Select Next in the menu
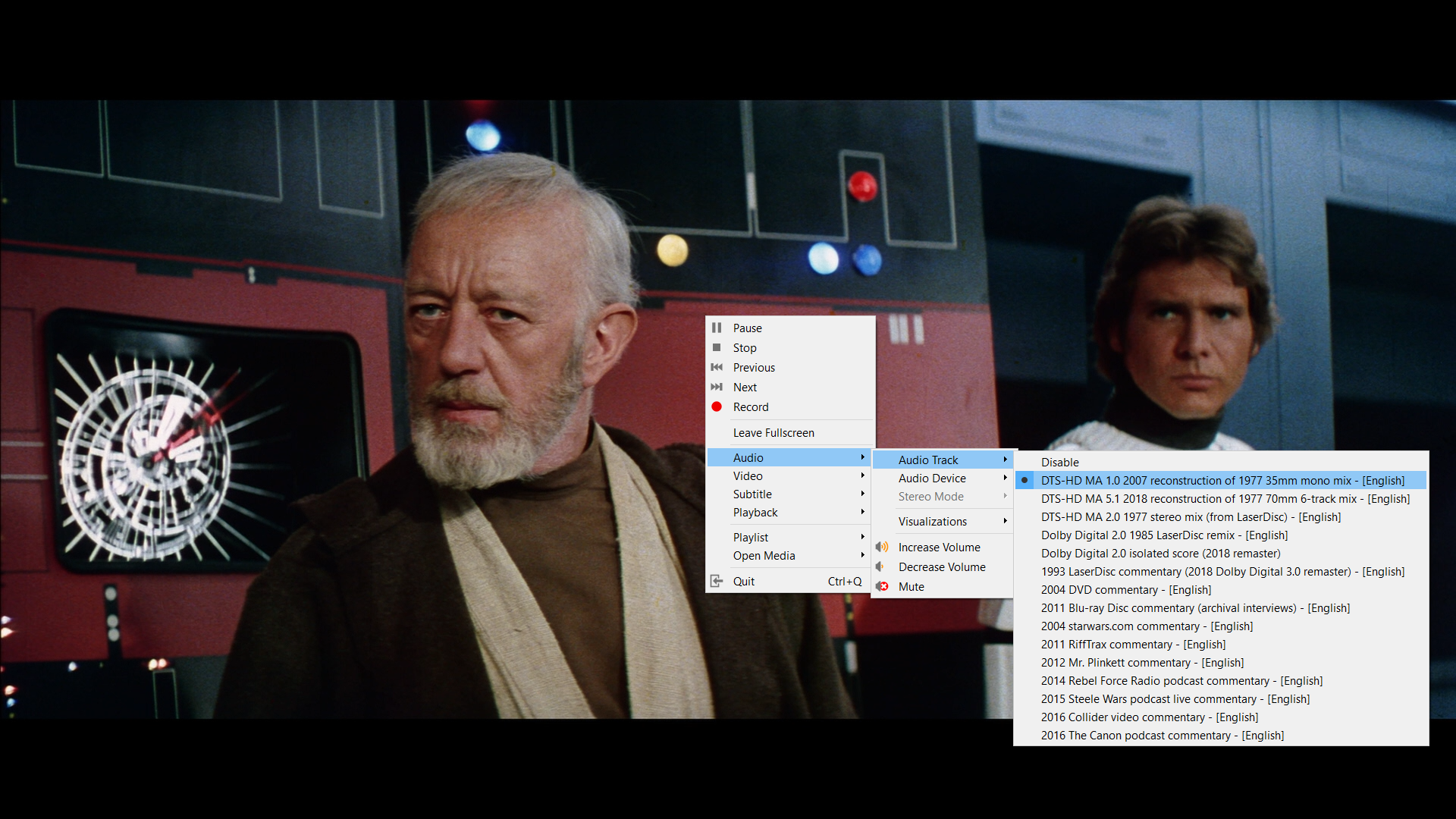 790,387
